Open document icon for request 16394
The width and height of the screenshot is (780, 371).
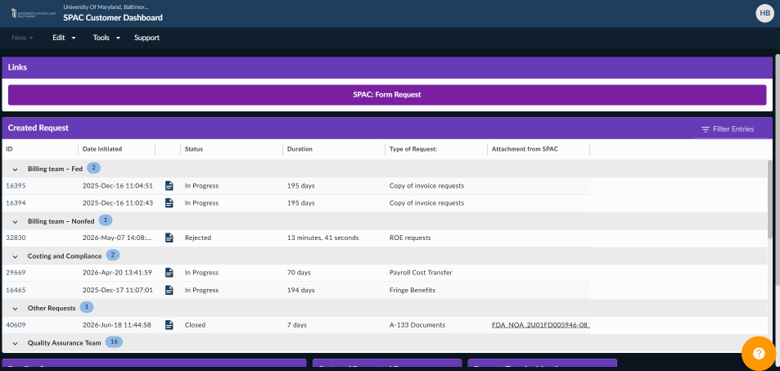[x=169, y=203]
